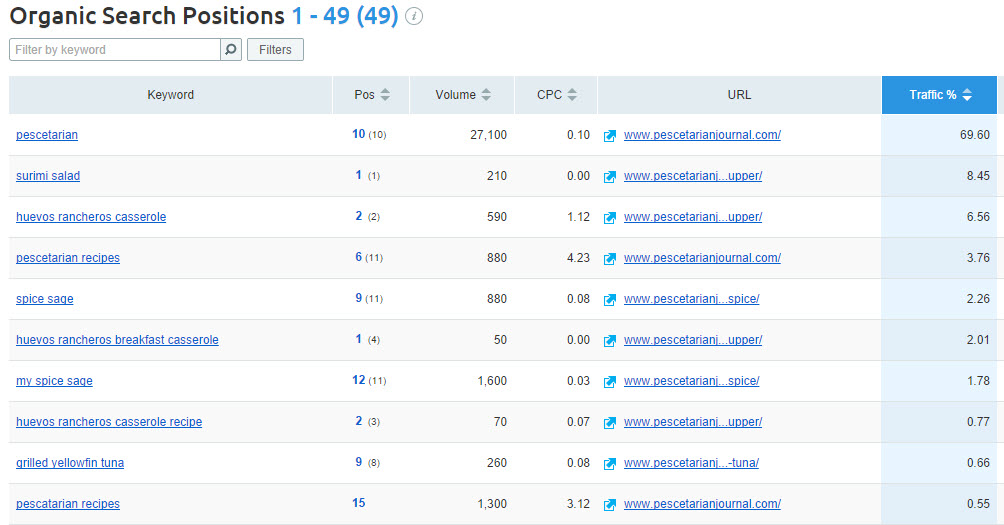Image resolution: width=1004 pixels, height=525 pixels.
Task: Click the Keyword column header
Action: [x=170, y=95]
